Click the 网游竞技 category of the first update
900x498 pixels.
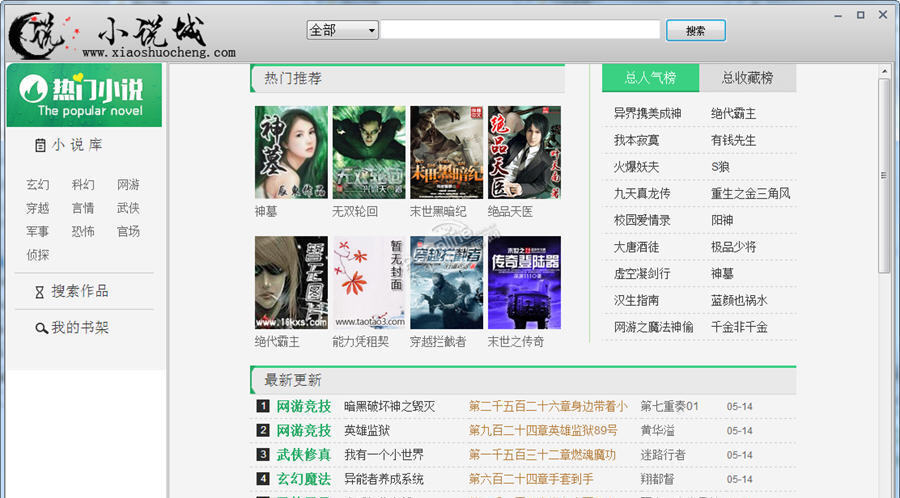[304, 406]
